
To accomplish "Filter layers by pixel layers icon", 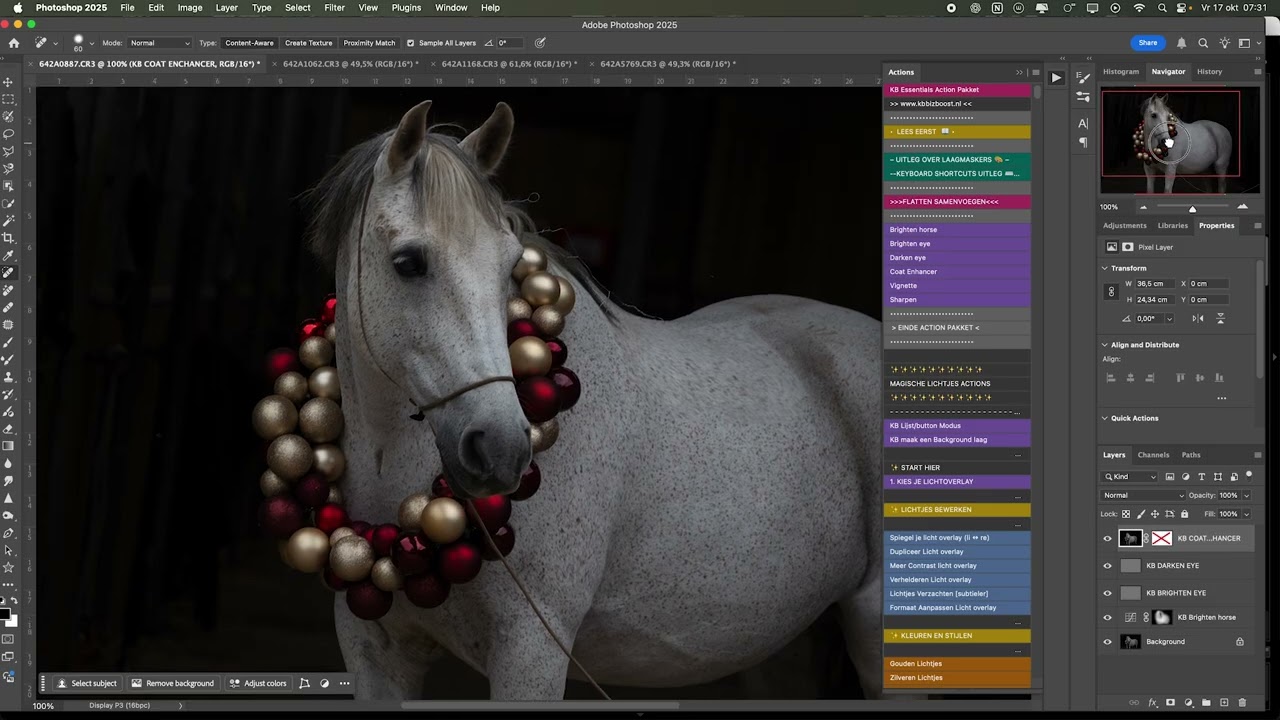I will (1170, 477).
